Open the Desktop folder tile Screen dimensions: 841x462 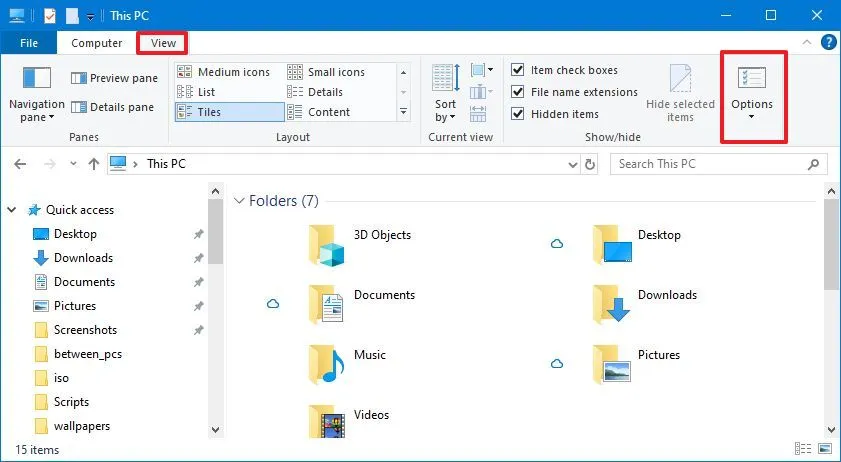tap(637, 246)
